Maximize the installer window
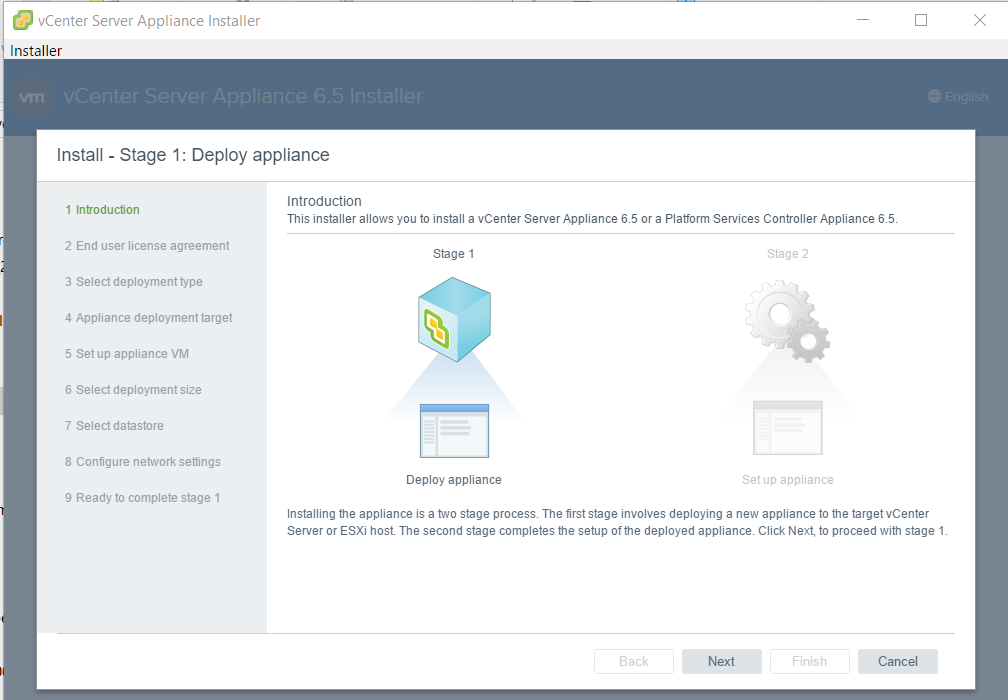Screen dimensions: 1008x700 (x=921, y=20)
